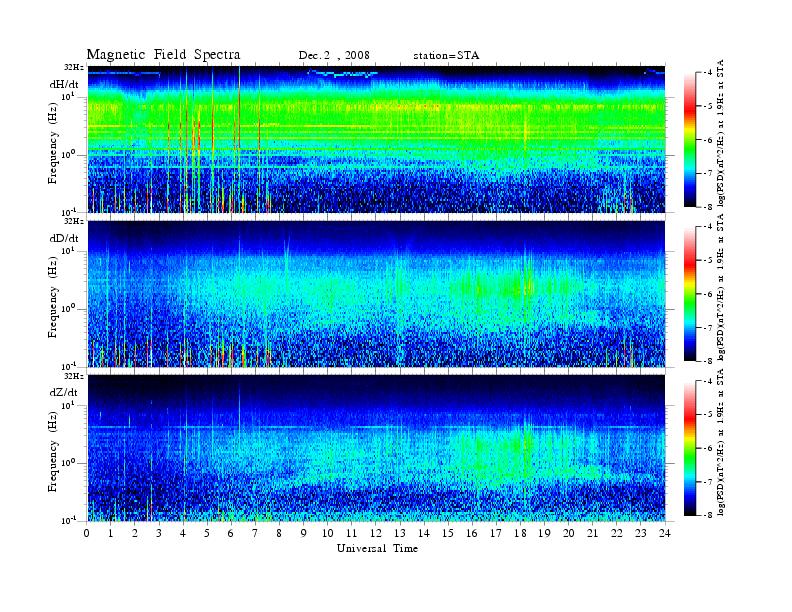Click hour tick label "11" on the time axis
The image size is (792, 612).
click(352, 533)
